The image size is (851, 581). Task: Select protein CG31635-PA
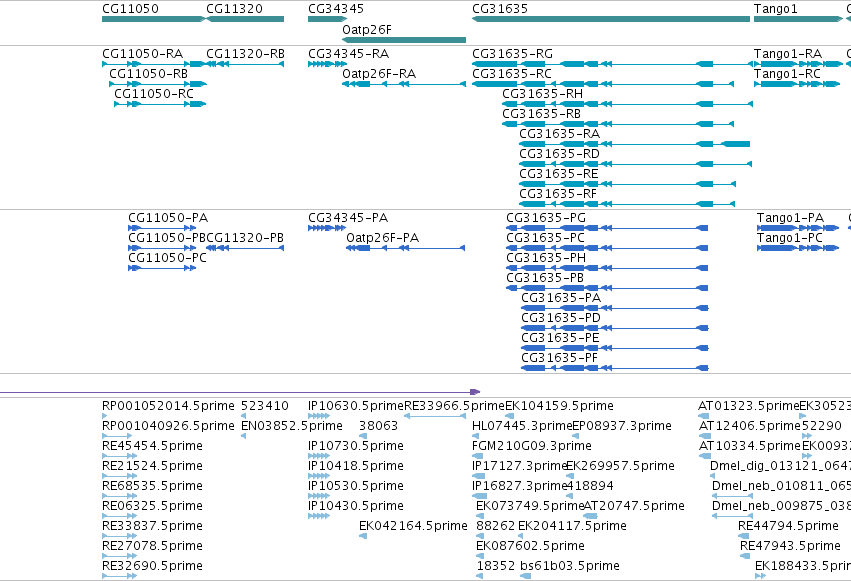[x=615, y=309]
